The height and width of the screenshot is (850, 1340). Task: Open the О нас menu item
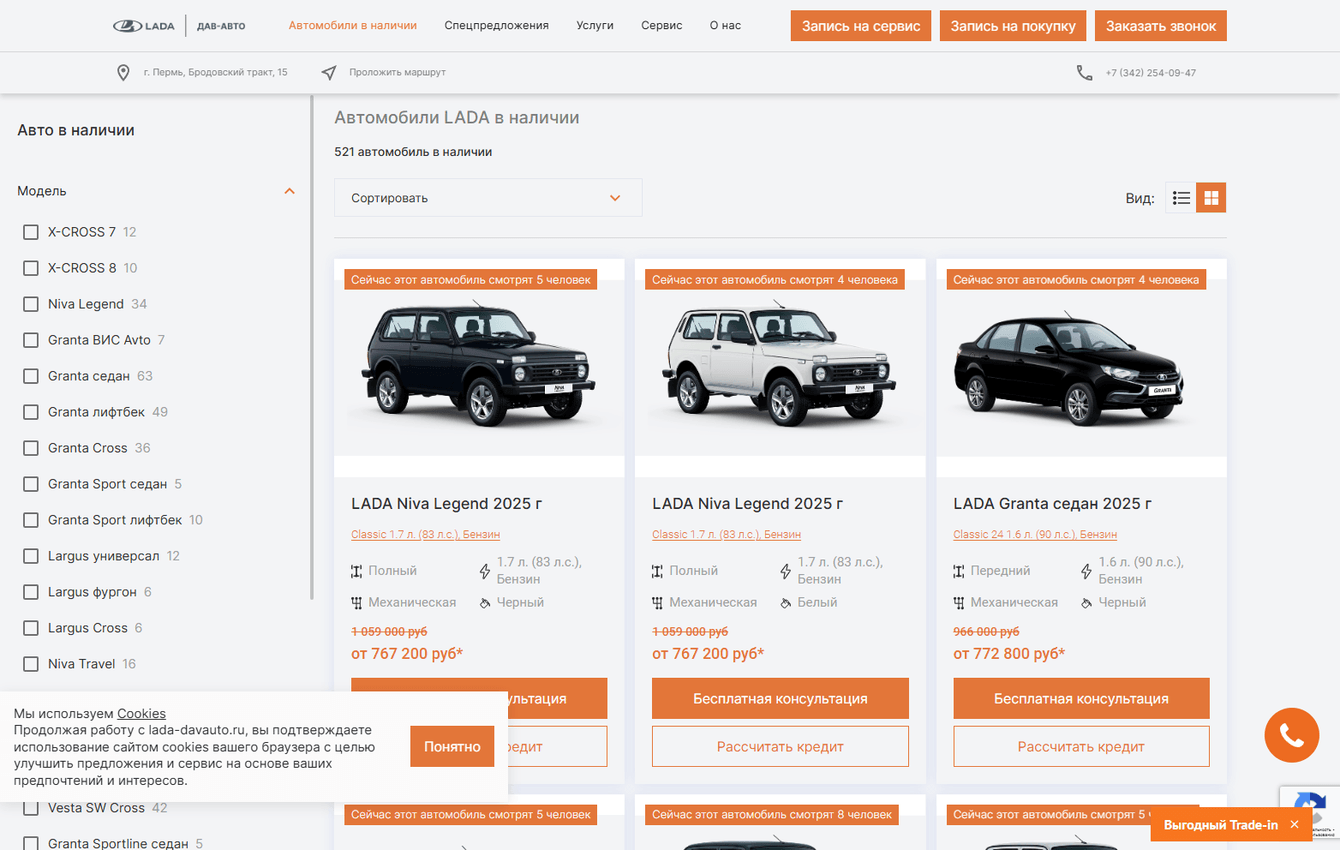pos(725,26)
